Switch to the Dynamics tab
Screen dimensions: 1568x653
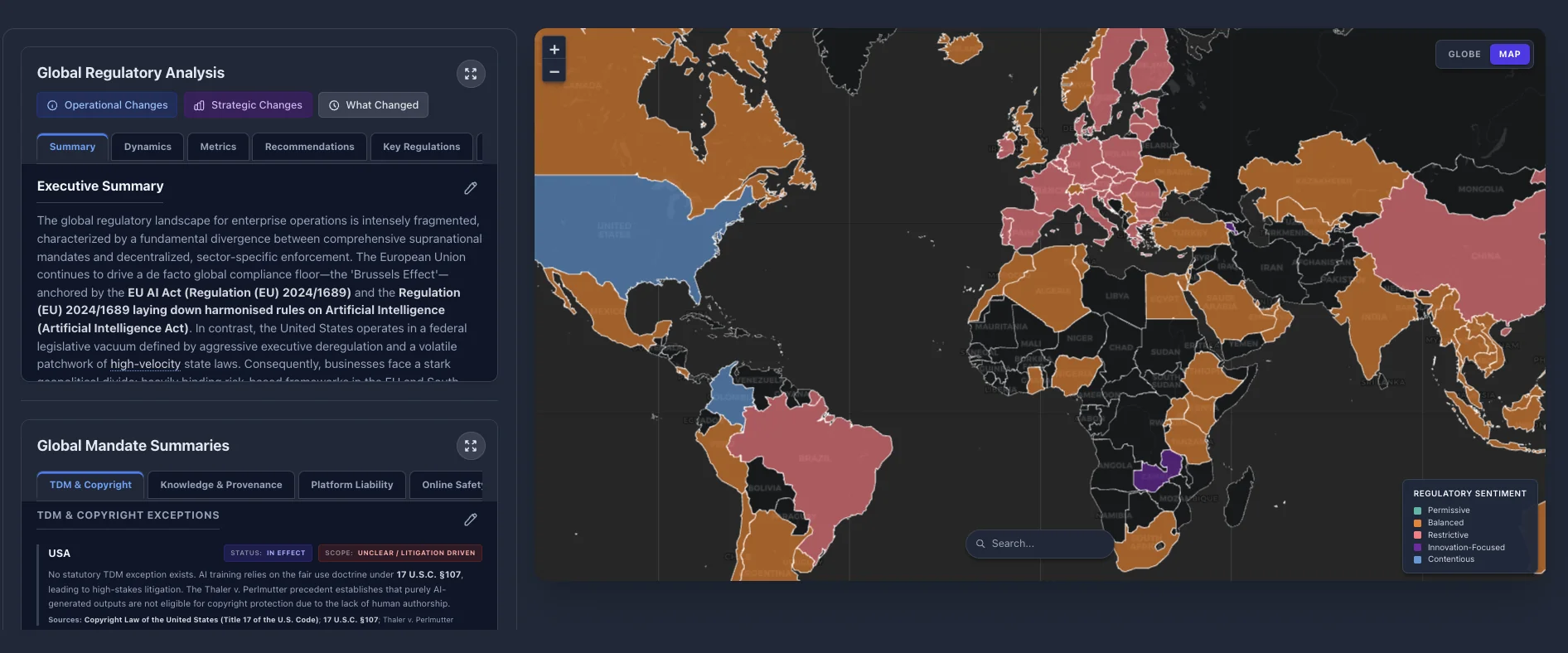(148, 147)
